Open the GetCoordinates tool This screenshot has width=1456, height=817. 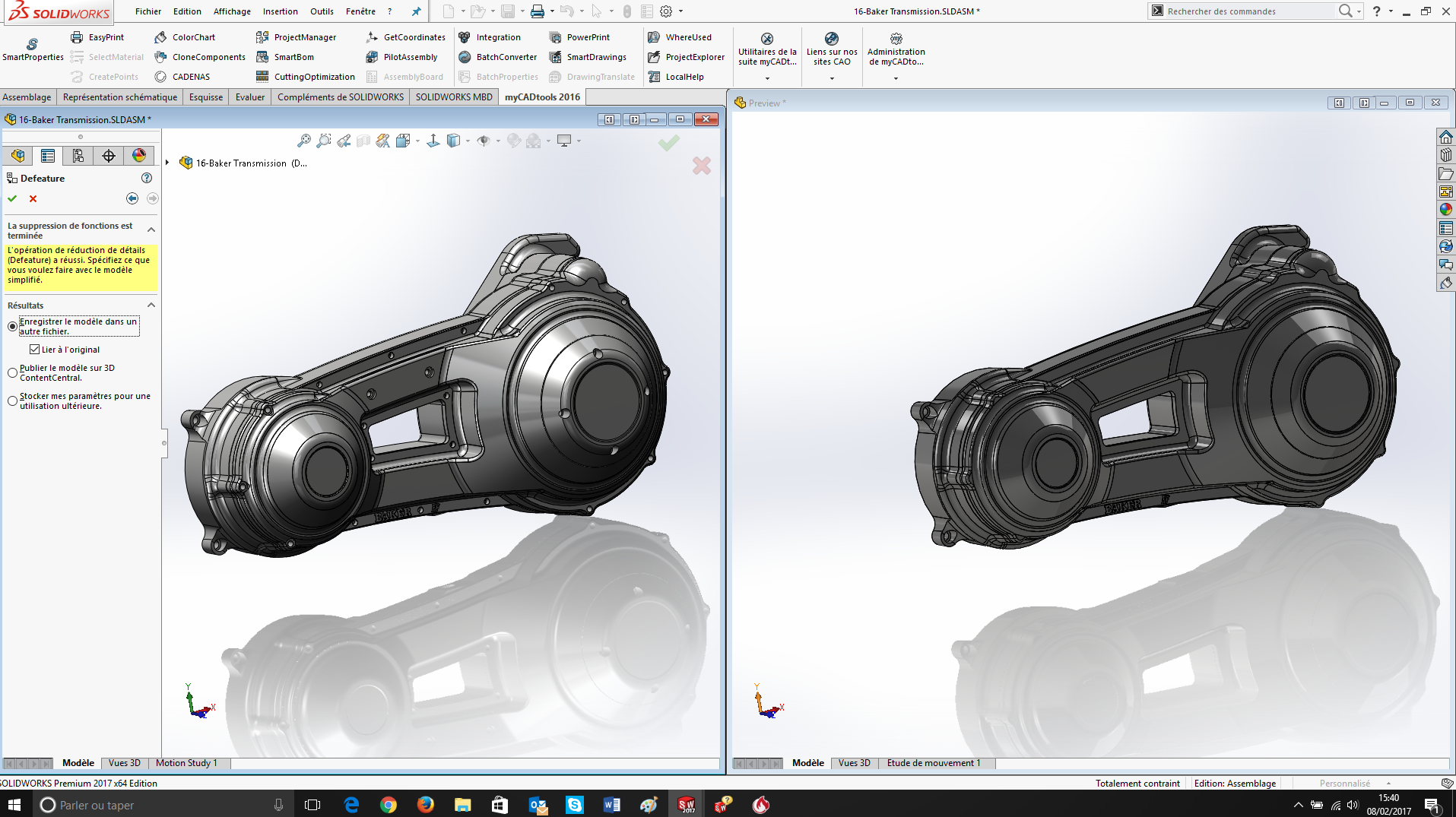406,37
